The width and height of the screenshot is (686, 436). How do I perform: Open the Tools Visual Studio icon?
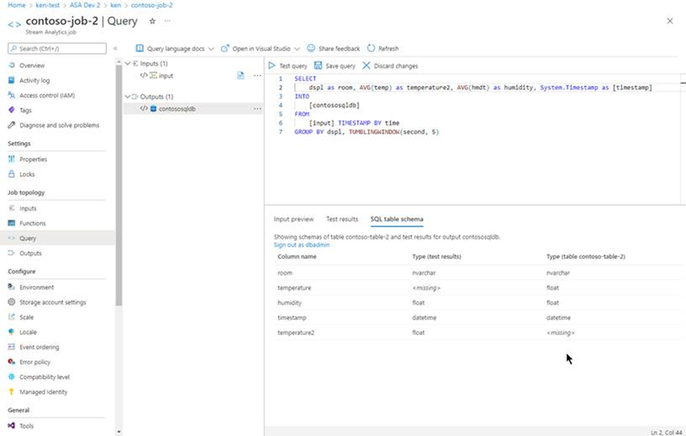pyautogui.click(x=11, y=426)
